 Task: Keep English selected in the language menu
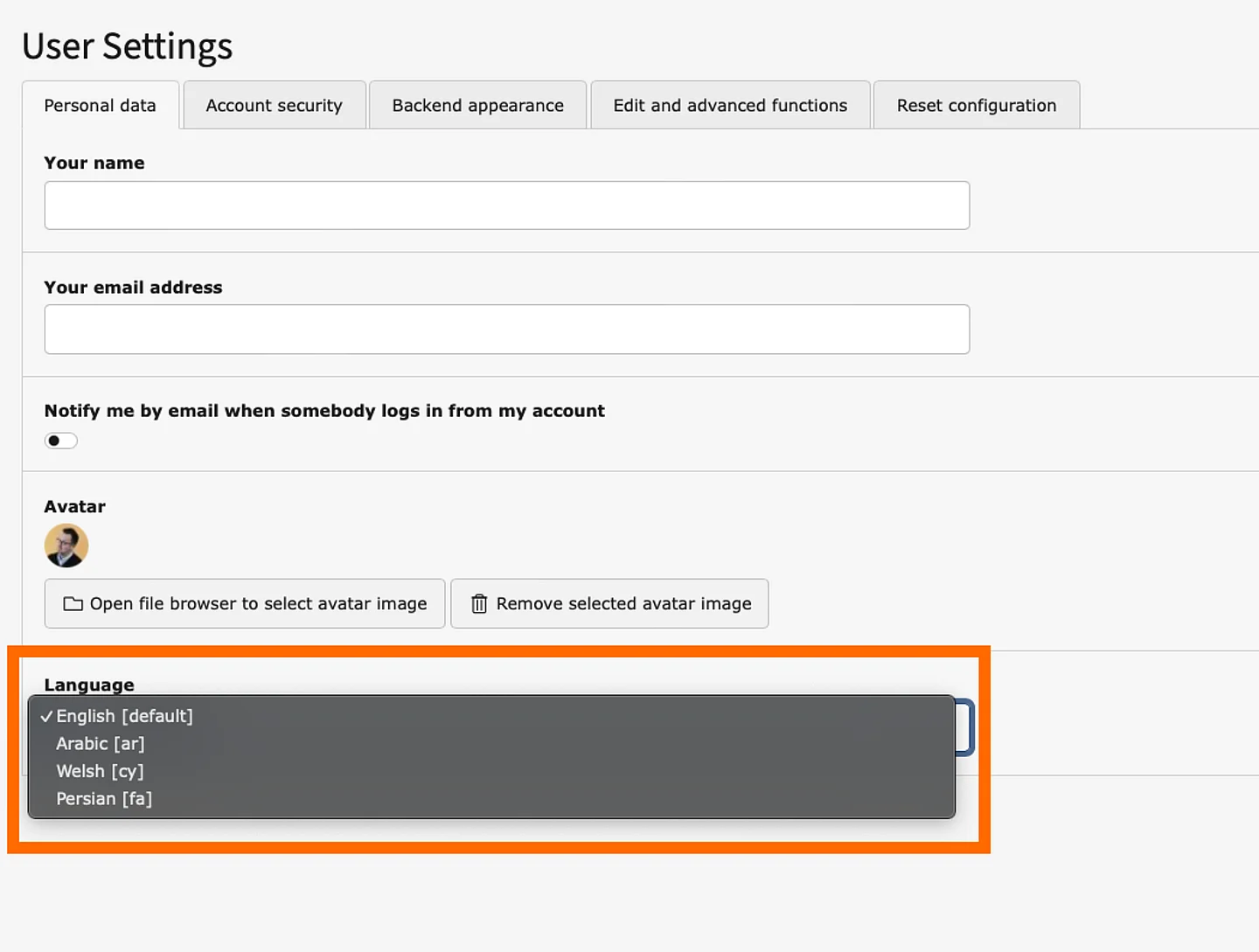[124, 716]
